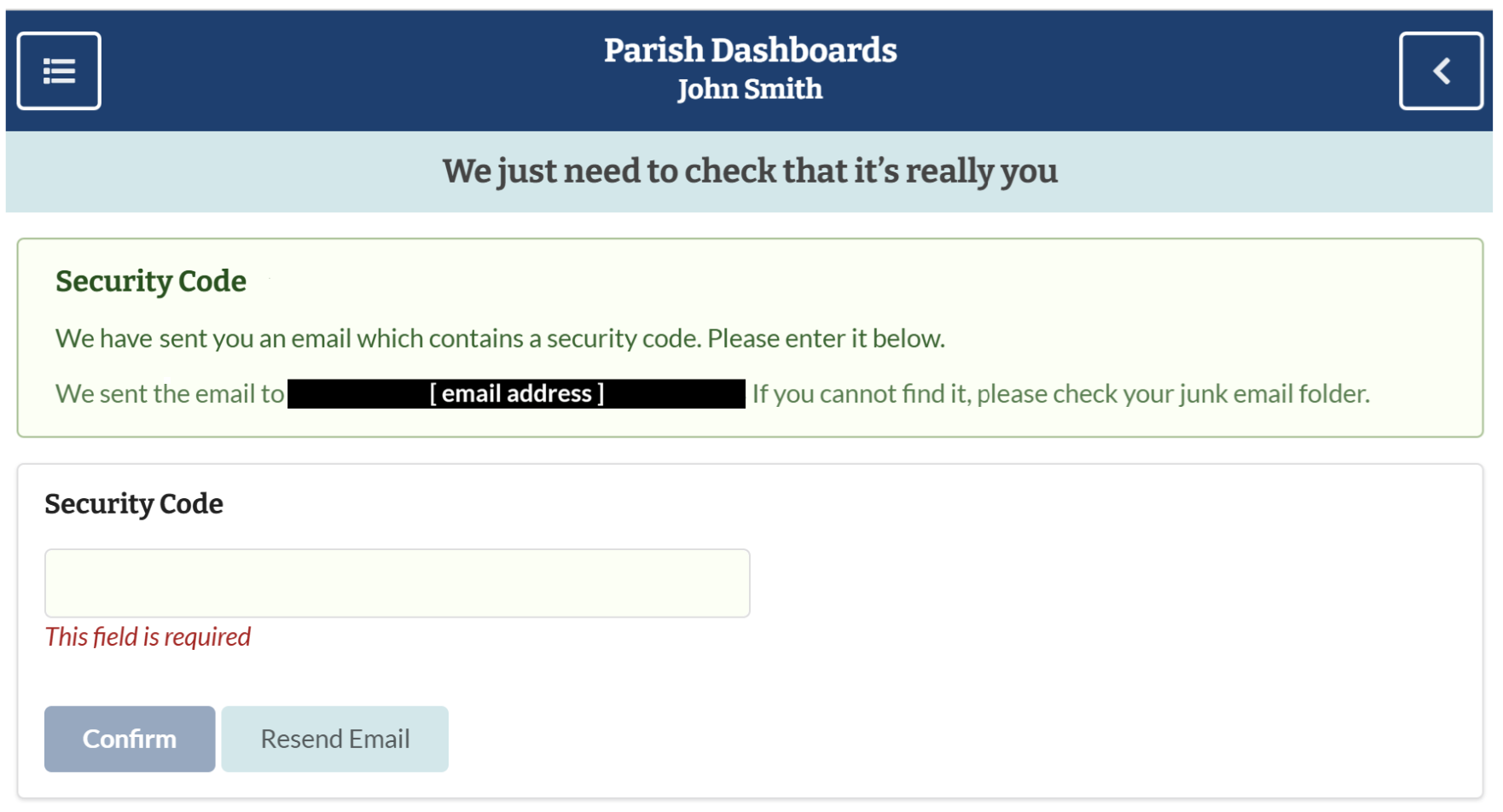Select the John Smith user name

pos(750,90)
